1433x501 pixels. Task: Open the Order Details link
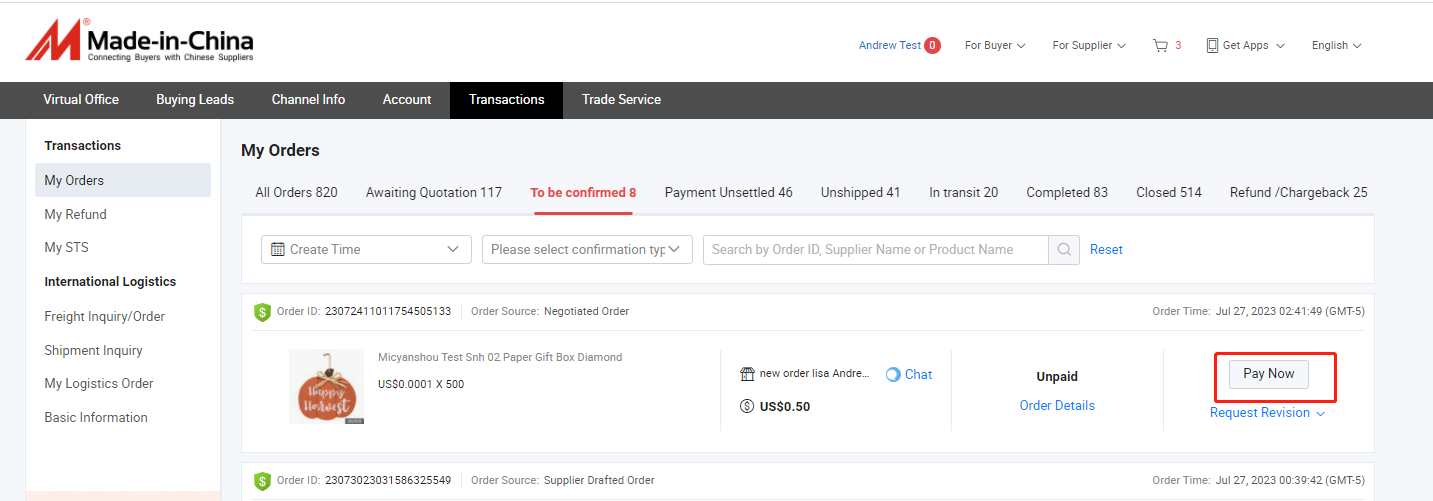(1057, 405)
